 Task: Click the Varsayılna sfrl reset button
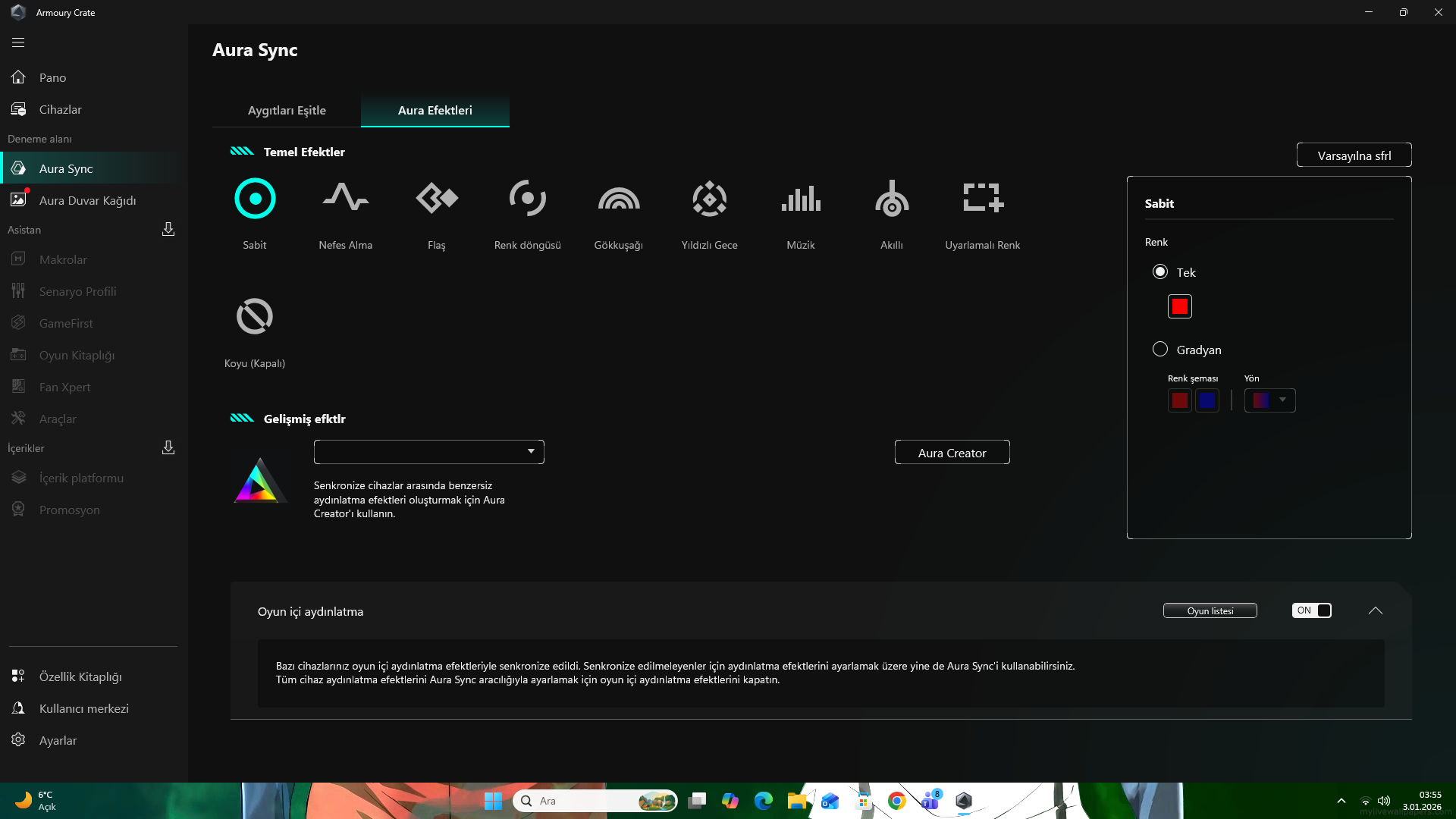(1354, 155)
